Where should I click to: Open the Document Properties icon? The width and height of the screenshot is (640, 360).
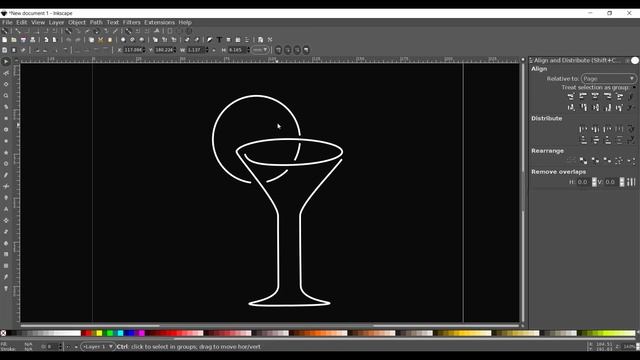tap(260, 40)
